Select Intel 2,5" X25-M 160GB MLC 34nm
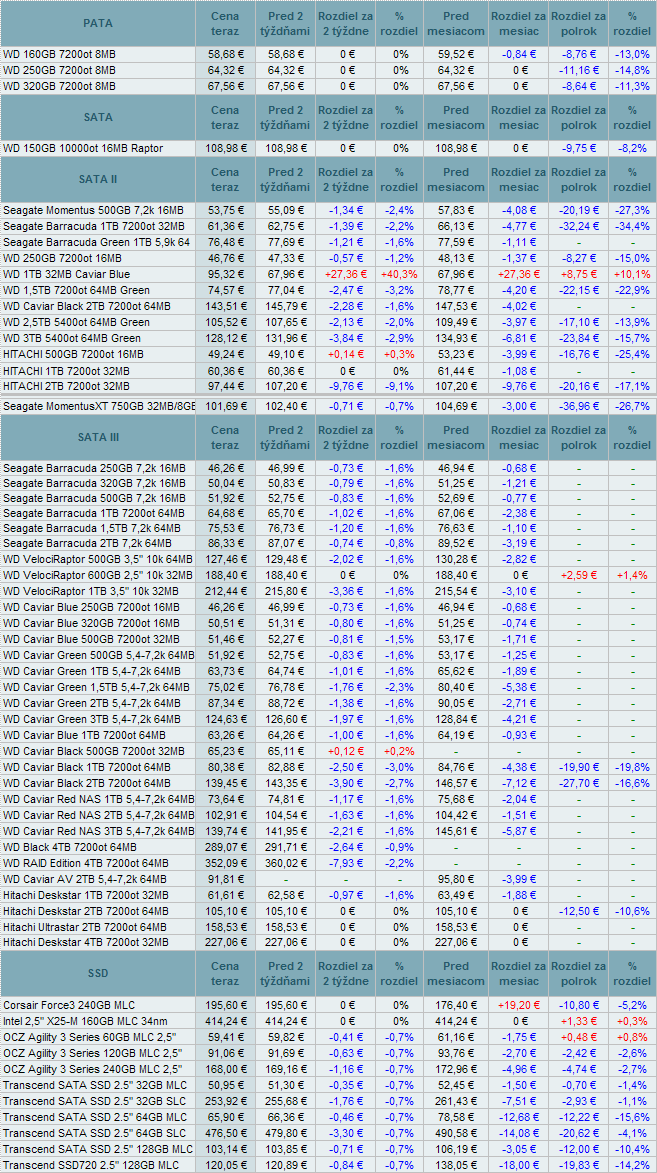 click(83, 1020)
